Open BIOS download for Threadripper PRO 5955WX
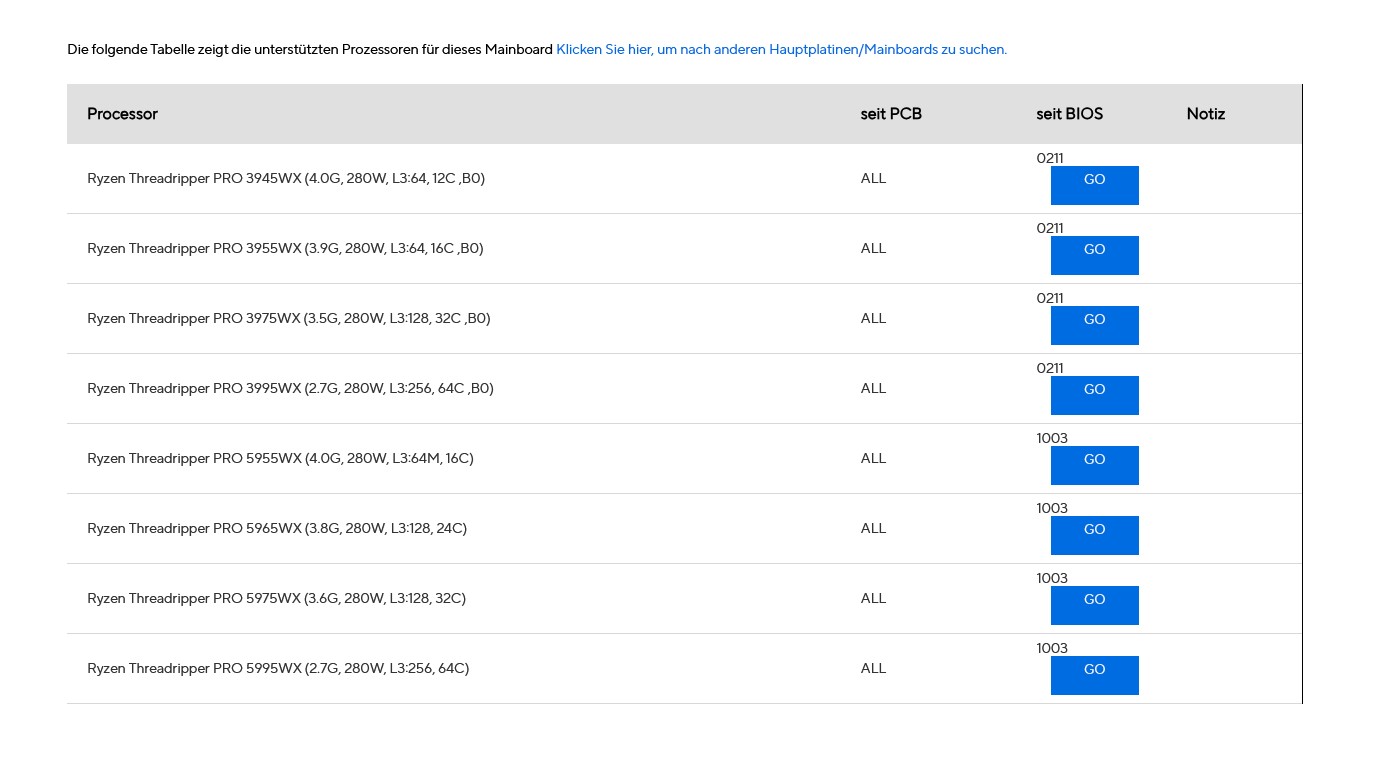Screen dimensions: 1376x781 [x=1094, y=465]
